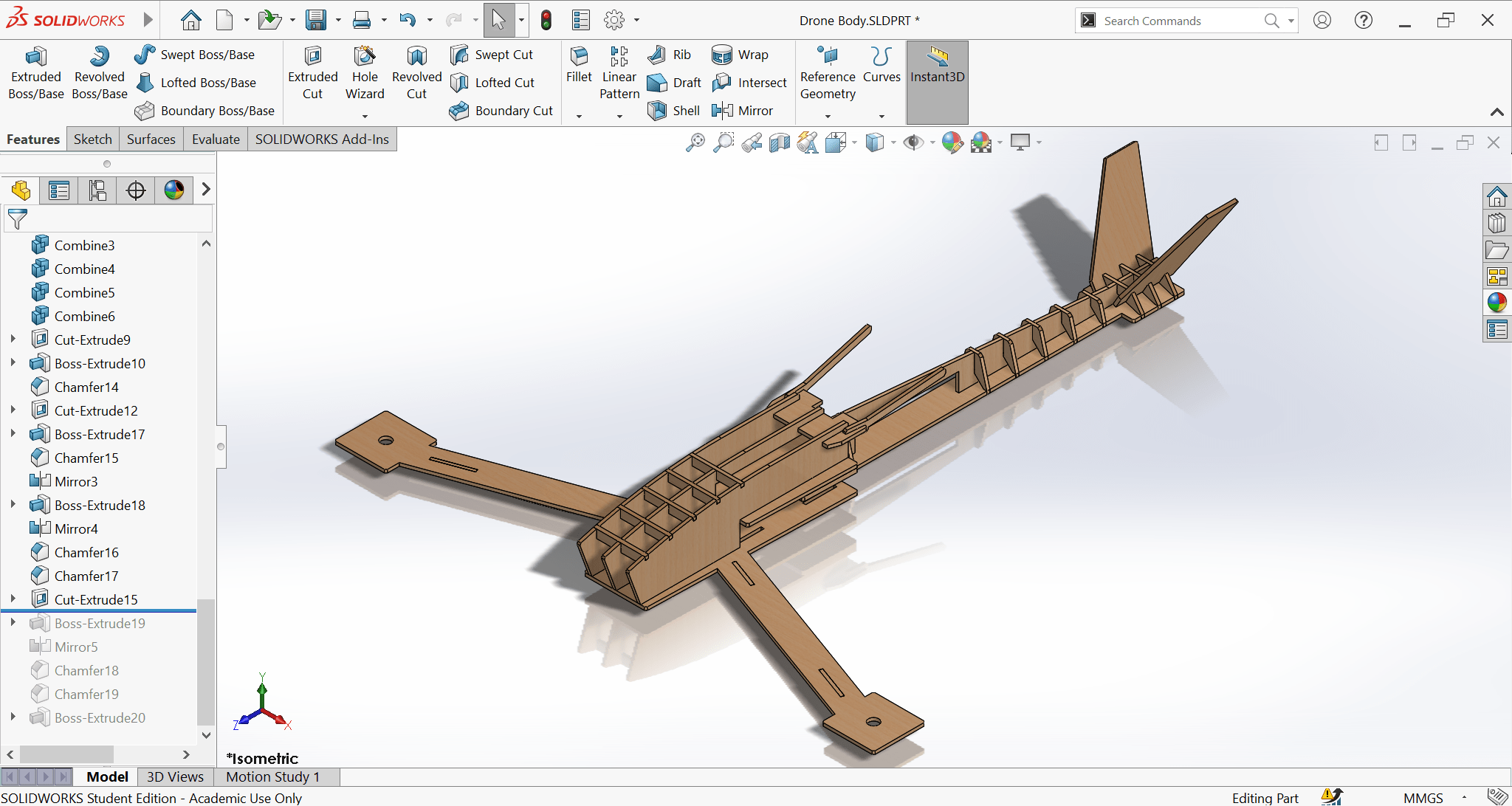Select Swept Boss/Base
Image resolution: width=1512 pixels, height=806 pixels.
[195, 55]
